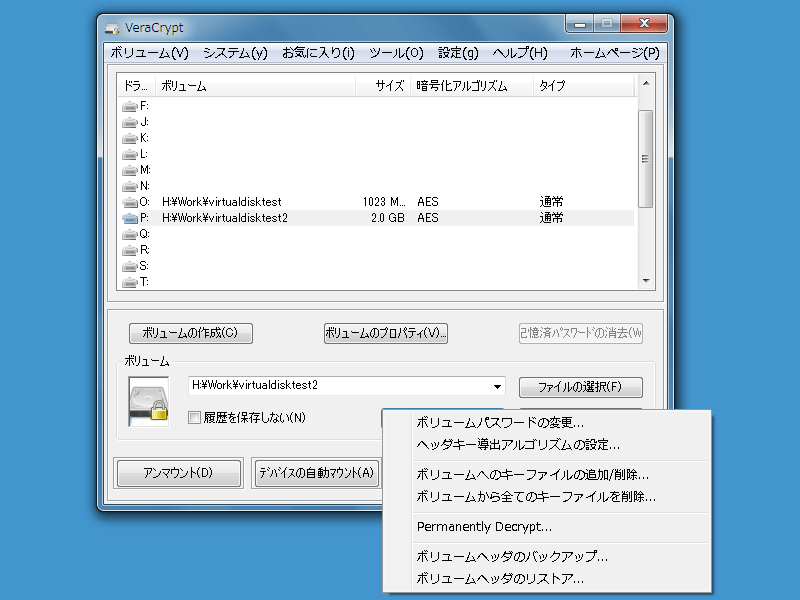Click the 2.0 GB size cell
Image resolution: width=800 pixels, height=600 pixels.
coord(387,218)
